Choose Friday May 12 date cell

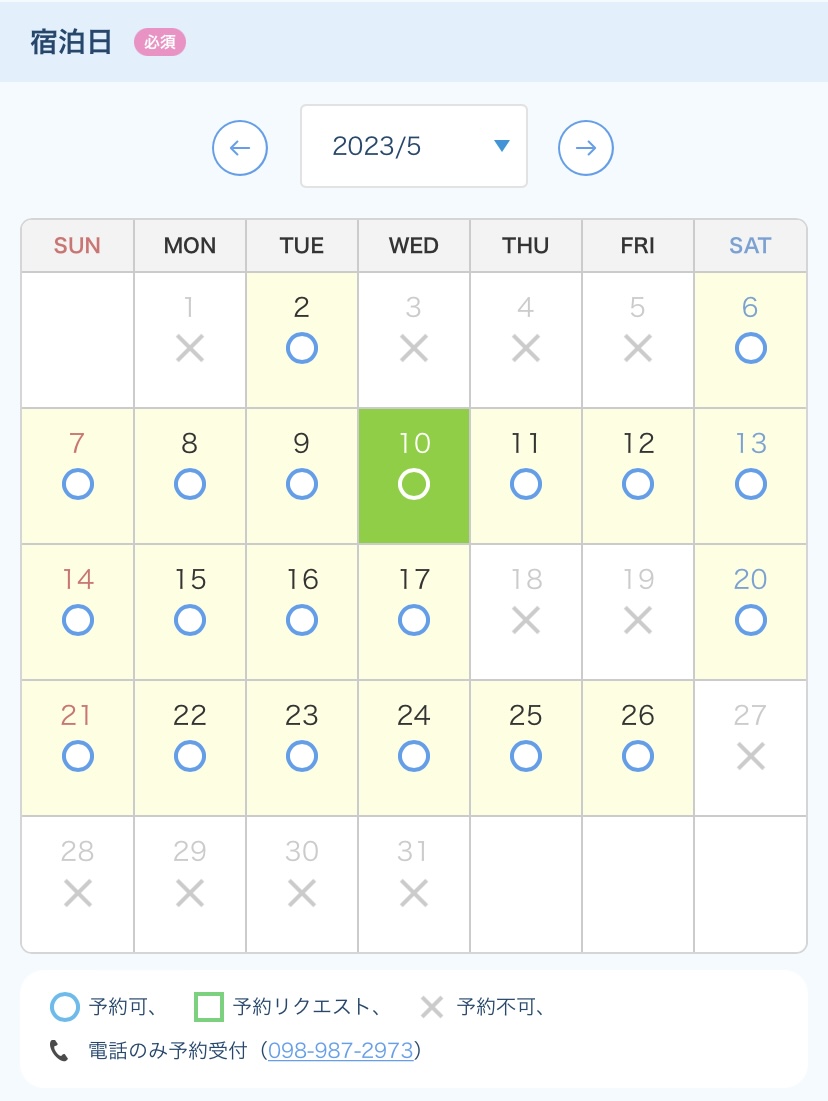pyautogui.click(x=638, y=476)
